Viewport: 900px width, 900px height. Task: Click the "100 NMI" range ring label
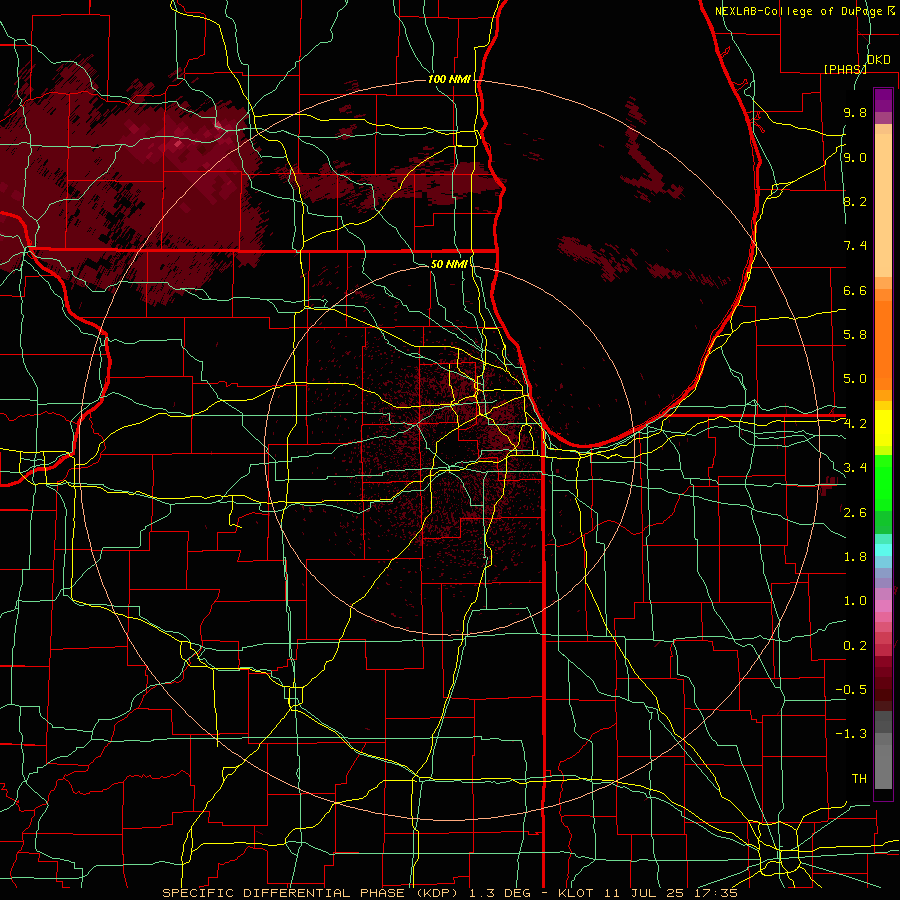point(449,79)
